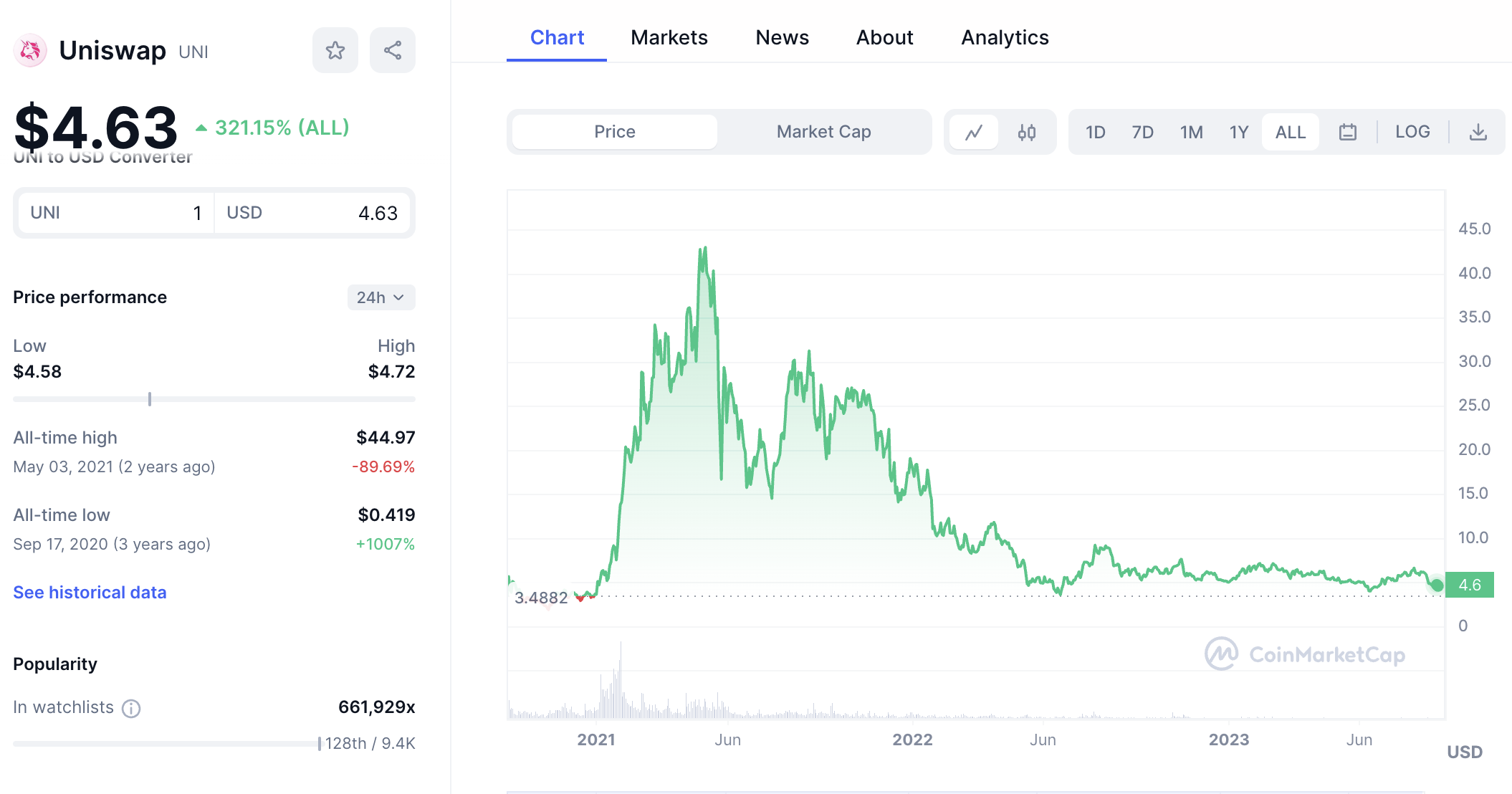This screenshot has height=794, width=1512.
Task: Click the $4.58 low value
Action: (37, 372)
